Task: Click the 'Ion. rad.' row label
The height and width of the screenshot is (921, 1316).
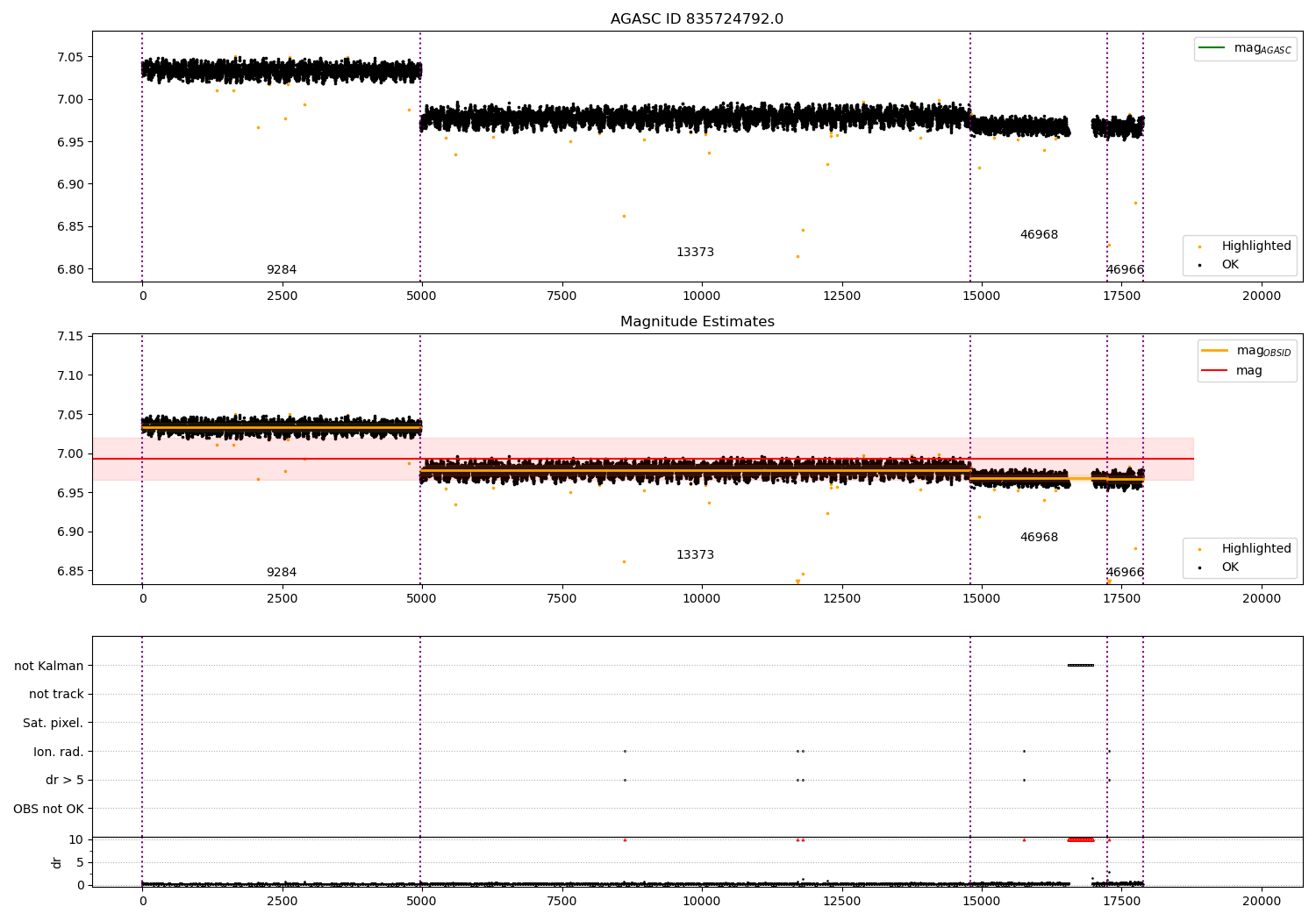Action: pos(59,752)
